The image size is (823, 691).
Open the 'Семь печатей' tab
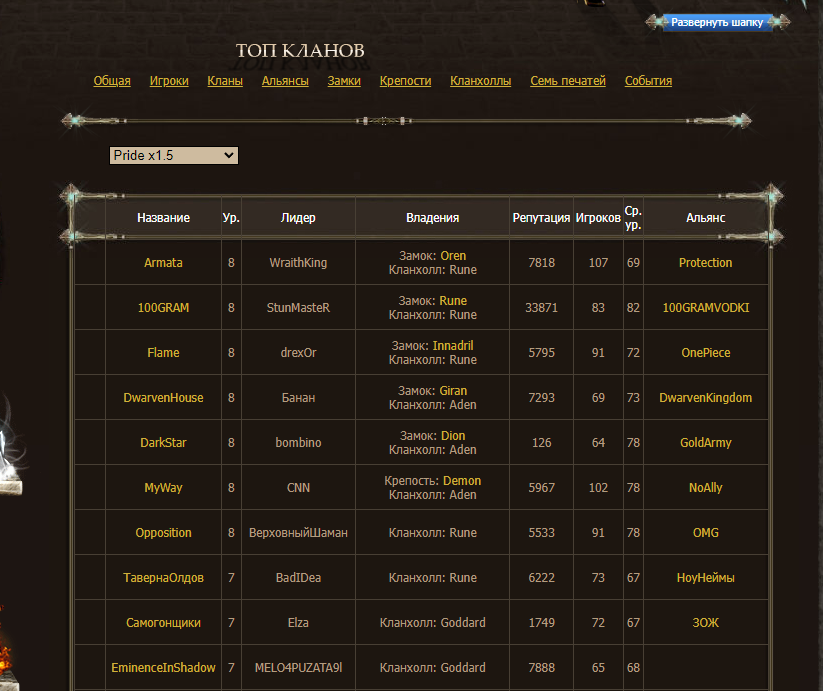point(567,81)
